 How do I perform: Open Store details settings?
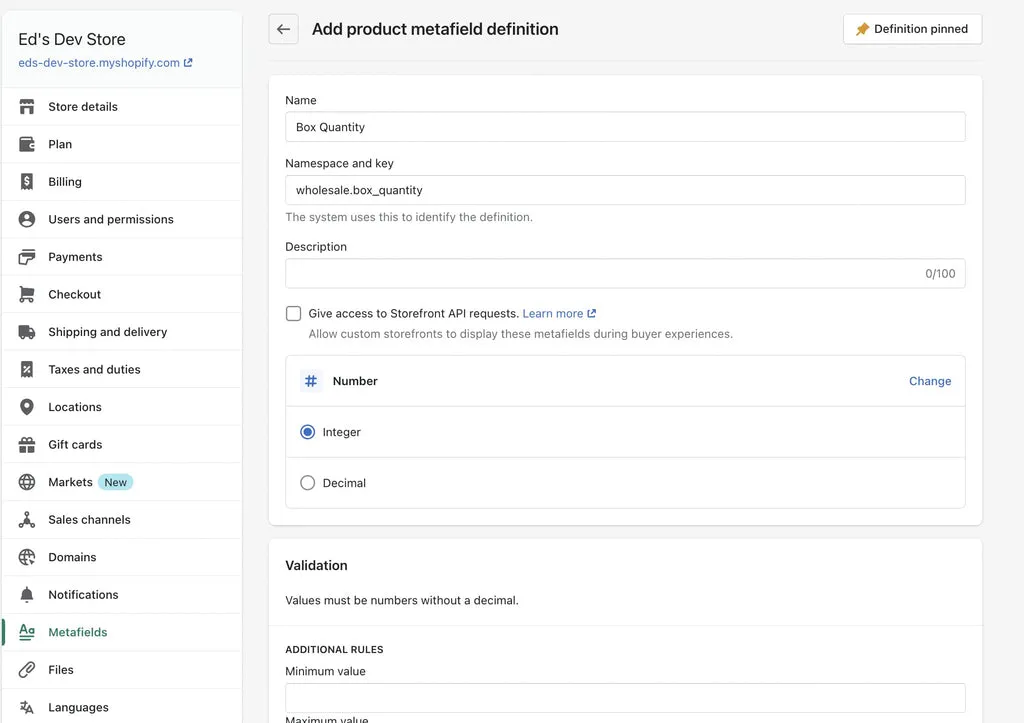pos(122,106)
